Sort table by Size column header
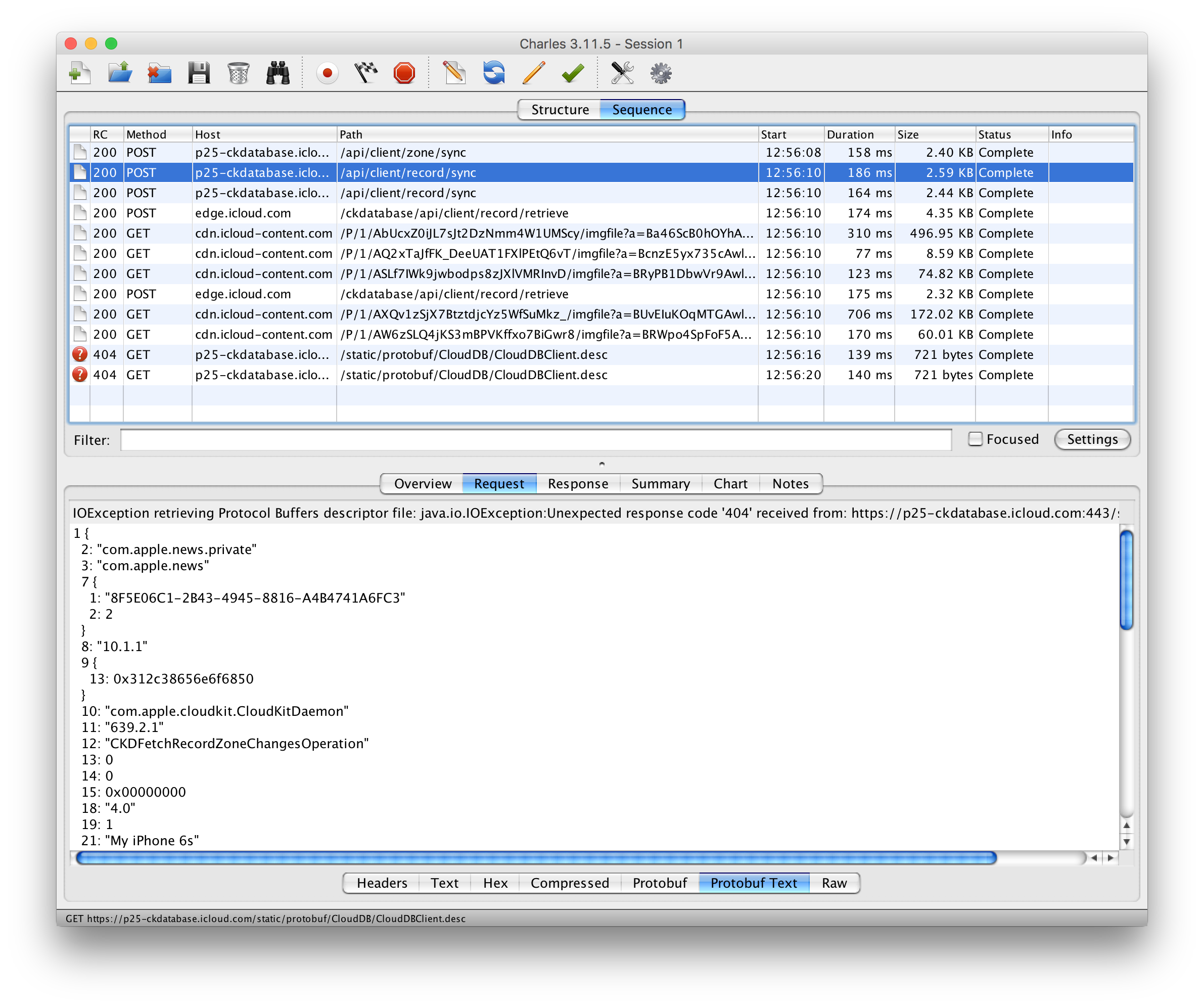This screenshot has height=1007, width=1204. click(935, 134)
